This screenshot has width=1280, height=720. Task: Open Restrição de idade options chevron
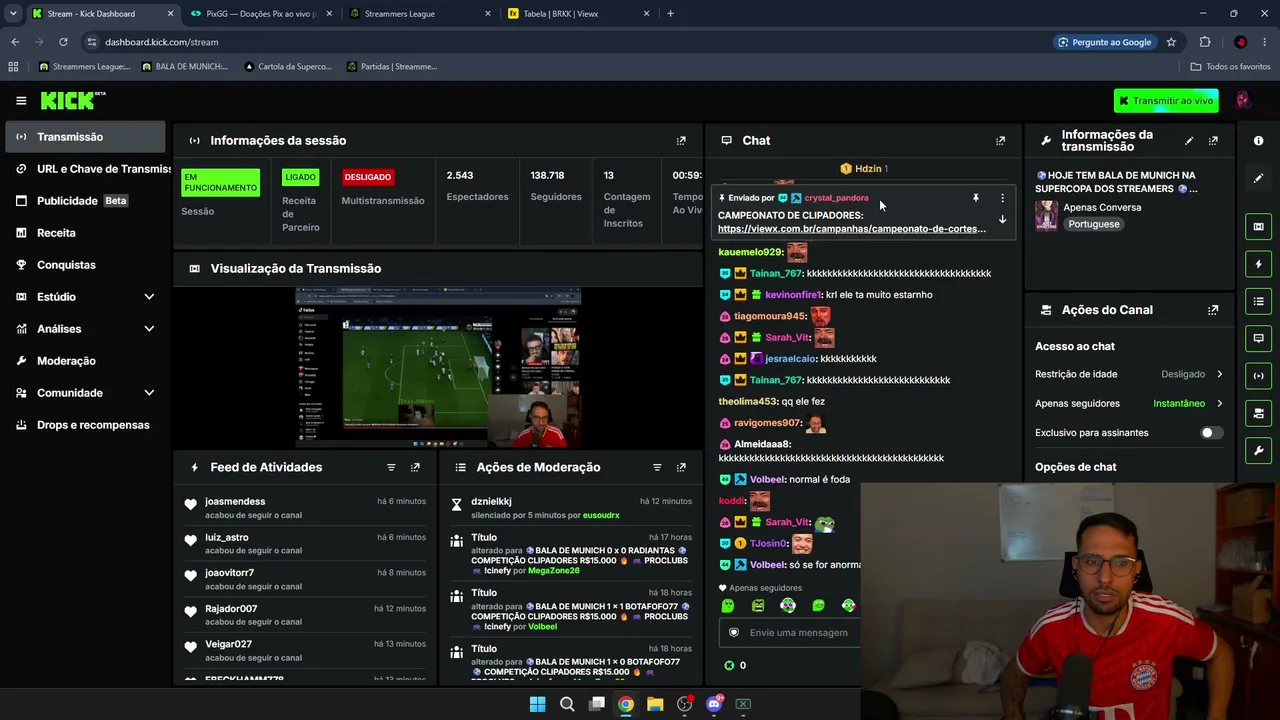tap(1219, 374)
